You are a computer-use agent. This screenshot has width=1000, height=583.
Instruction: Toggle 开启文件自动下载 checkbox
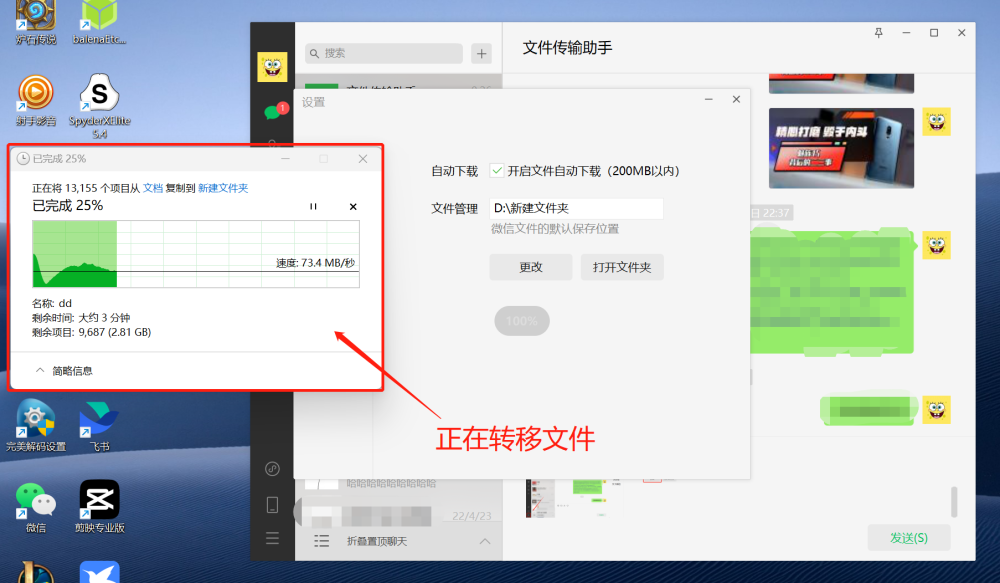497,170
